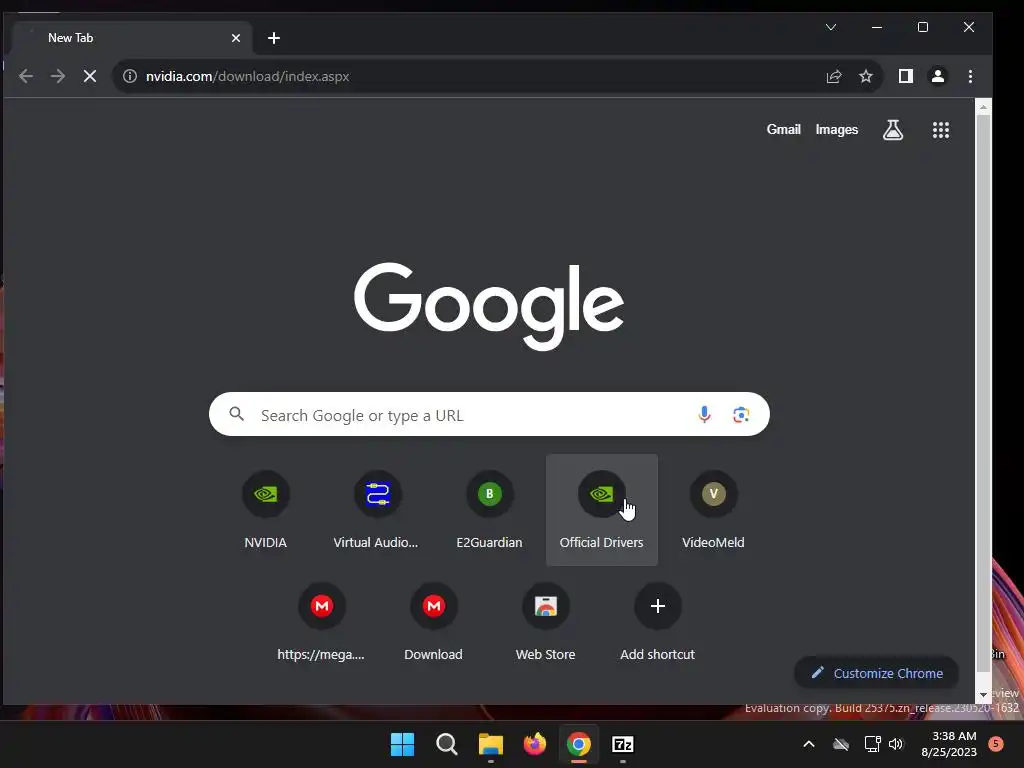
Task: Select the New Tab tab
Action: (x=131, y=39)
